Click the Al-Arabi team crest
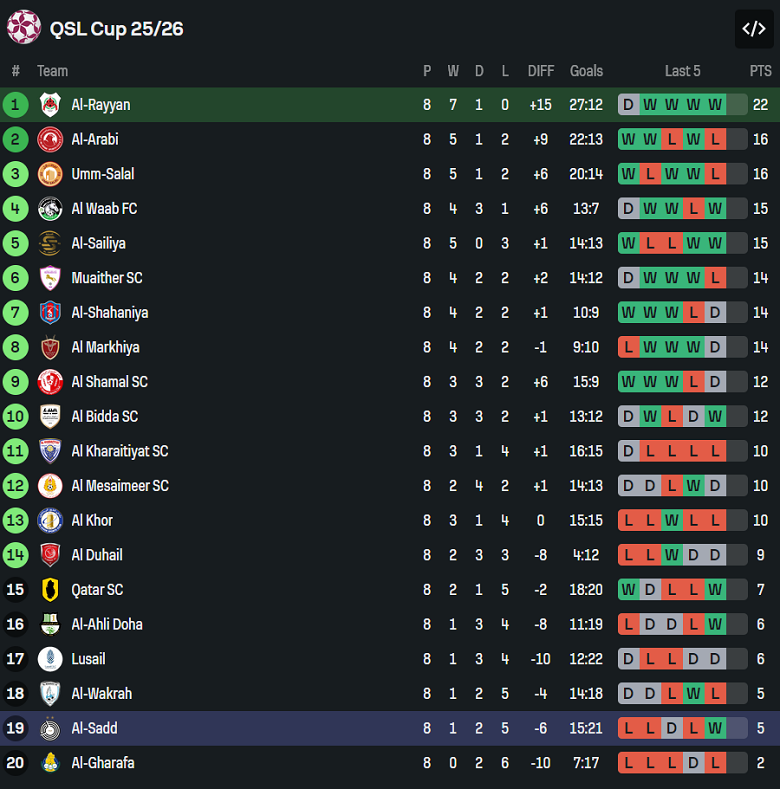This screenshot has width=780, height=789. pyautogui.click(x=50, y=139)
